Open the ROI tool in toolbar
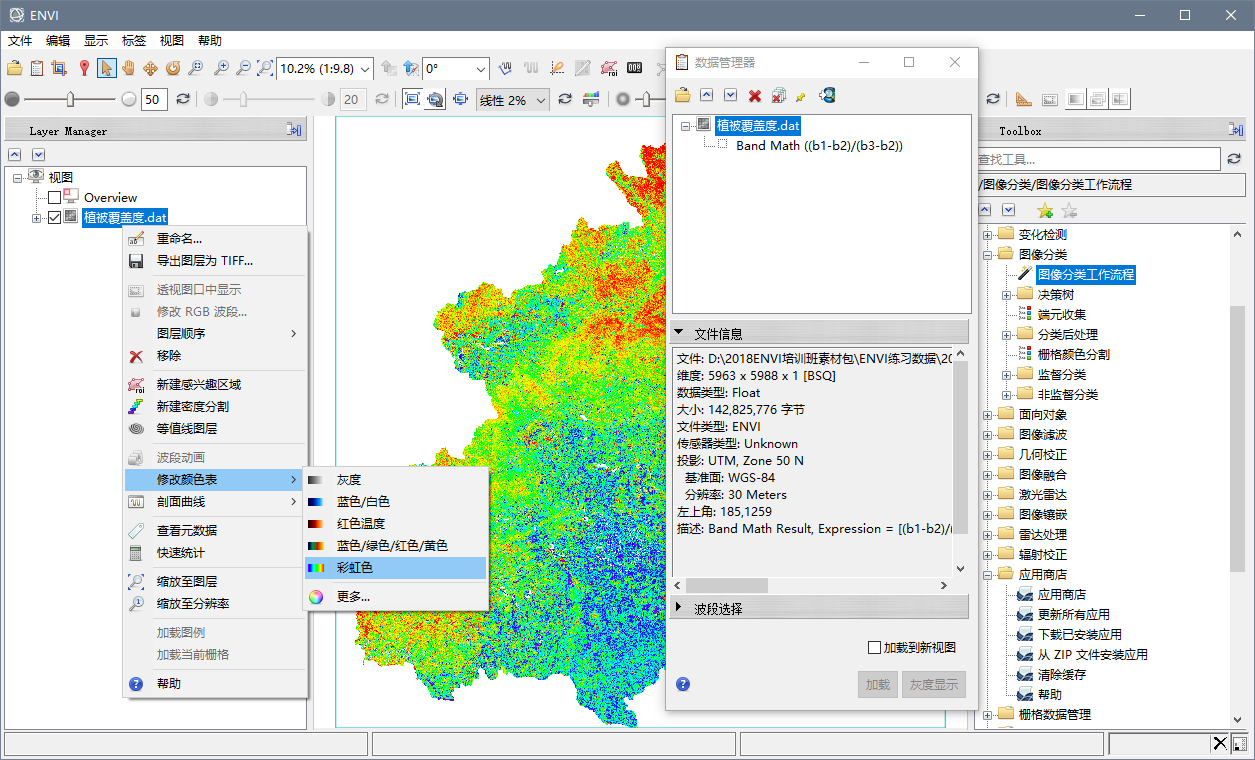1255x760 pixels. [x=609, y=68]
